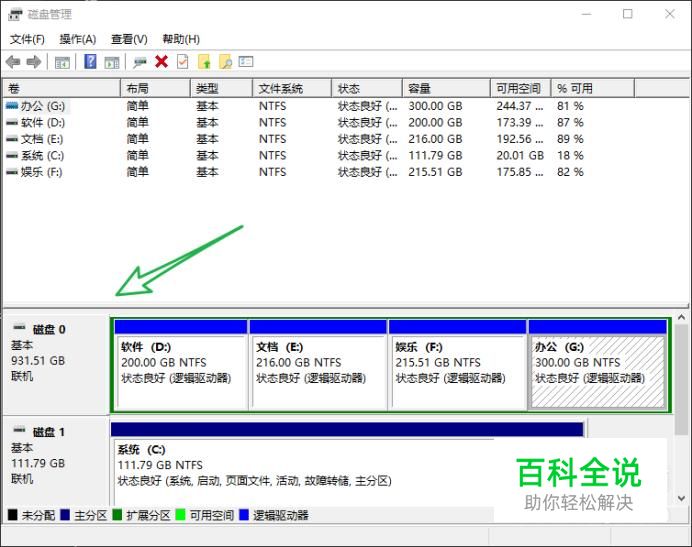Screen dimensions: 692x547
Task: Select the hatched 办公 (G:) partition block
Action: point(598,365)
